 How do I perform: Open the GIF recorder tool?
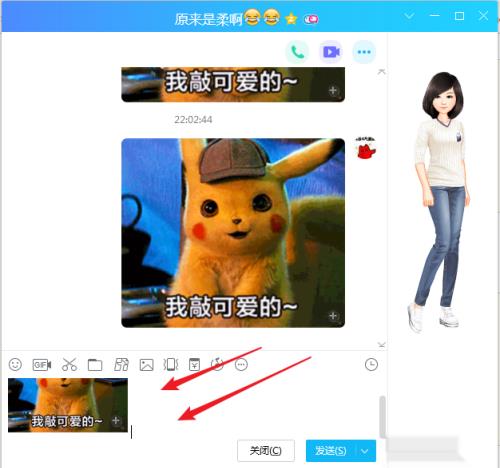point(42,365)
